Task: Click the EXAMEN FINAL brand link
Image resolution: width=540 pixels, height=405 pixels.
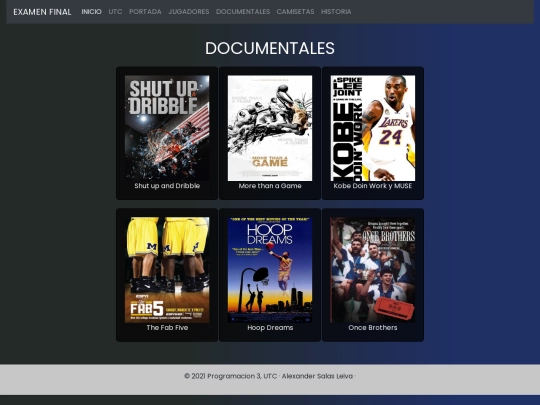Action: (42, 12)
